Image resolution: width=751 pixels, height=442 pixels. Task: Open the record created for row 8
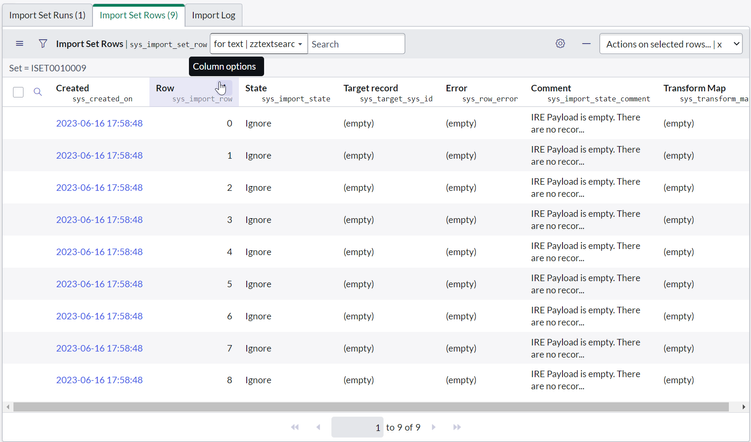click(99, 380)
